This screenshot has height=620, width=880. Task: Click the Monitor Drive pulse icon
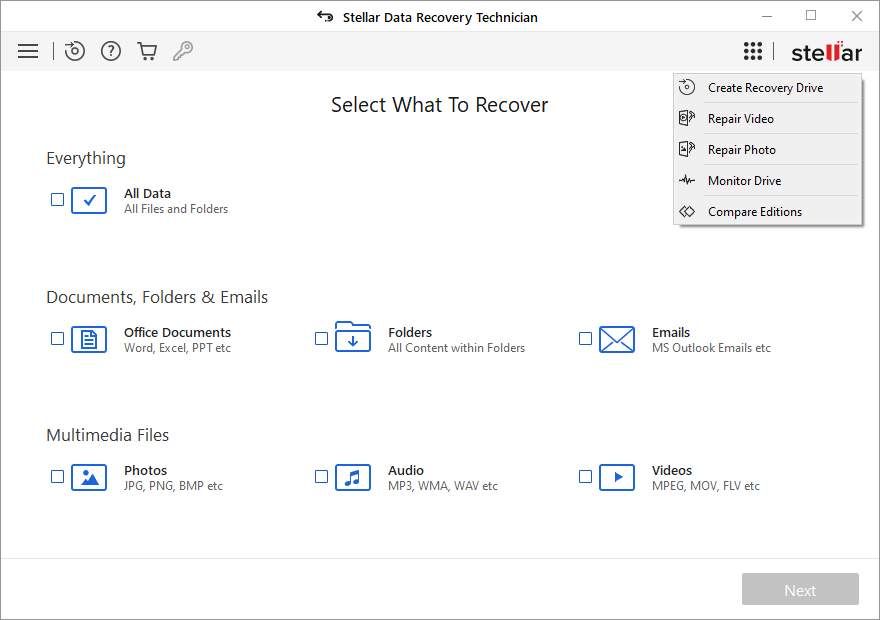687,180
